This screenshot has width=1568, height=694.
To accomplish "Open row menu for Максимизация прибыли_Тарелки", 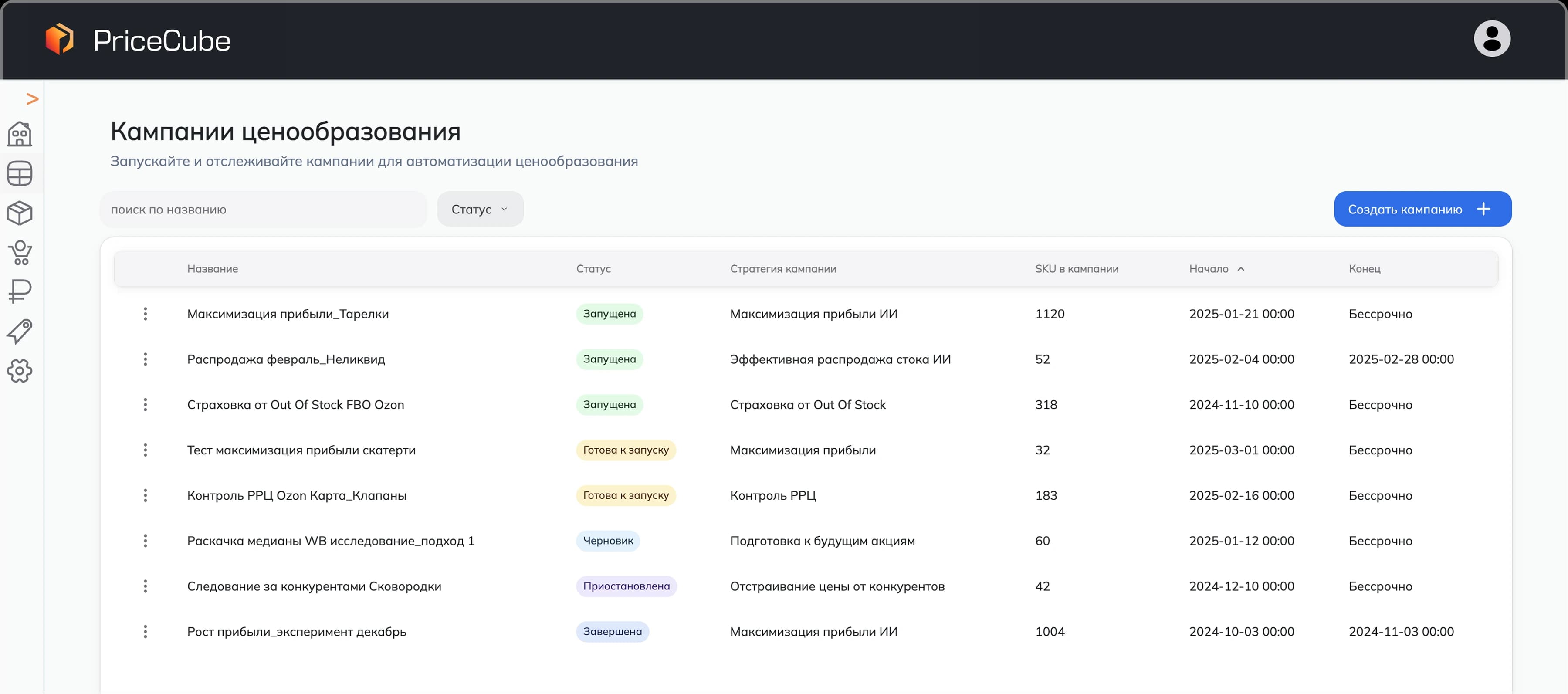I will [145, 314].
